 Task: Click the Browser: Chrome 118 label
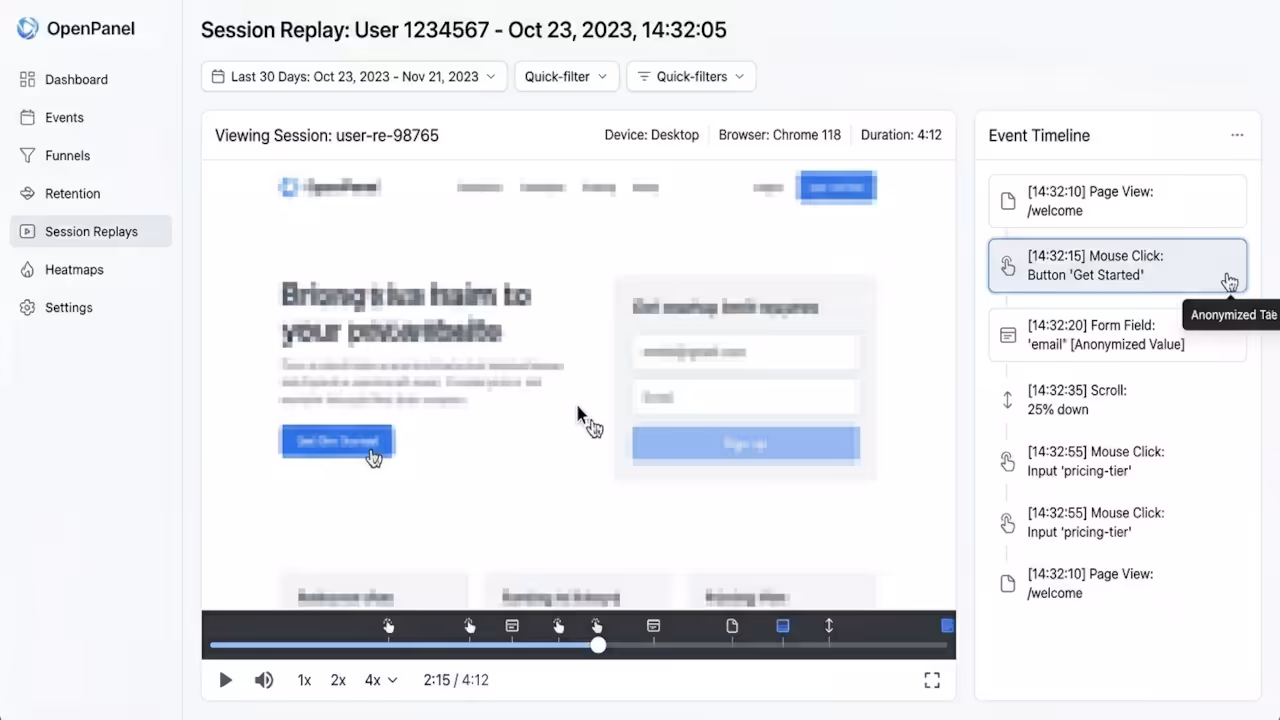(x=780, y=135)
